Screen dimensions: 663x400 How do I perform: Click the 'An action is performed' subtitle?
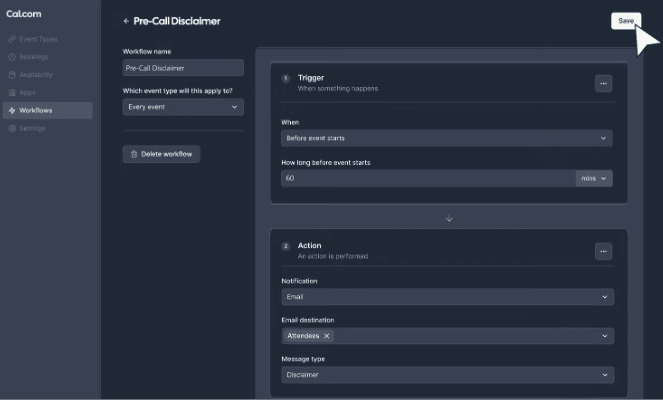[333, 256]
